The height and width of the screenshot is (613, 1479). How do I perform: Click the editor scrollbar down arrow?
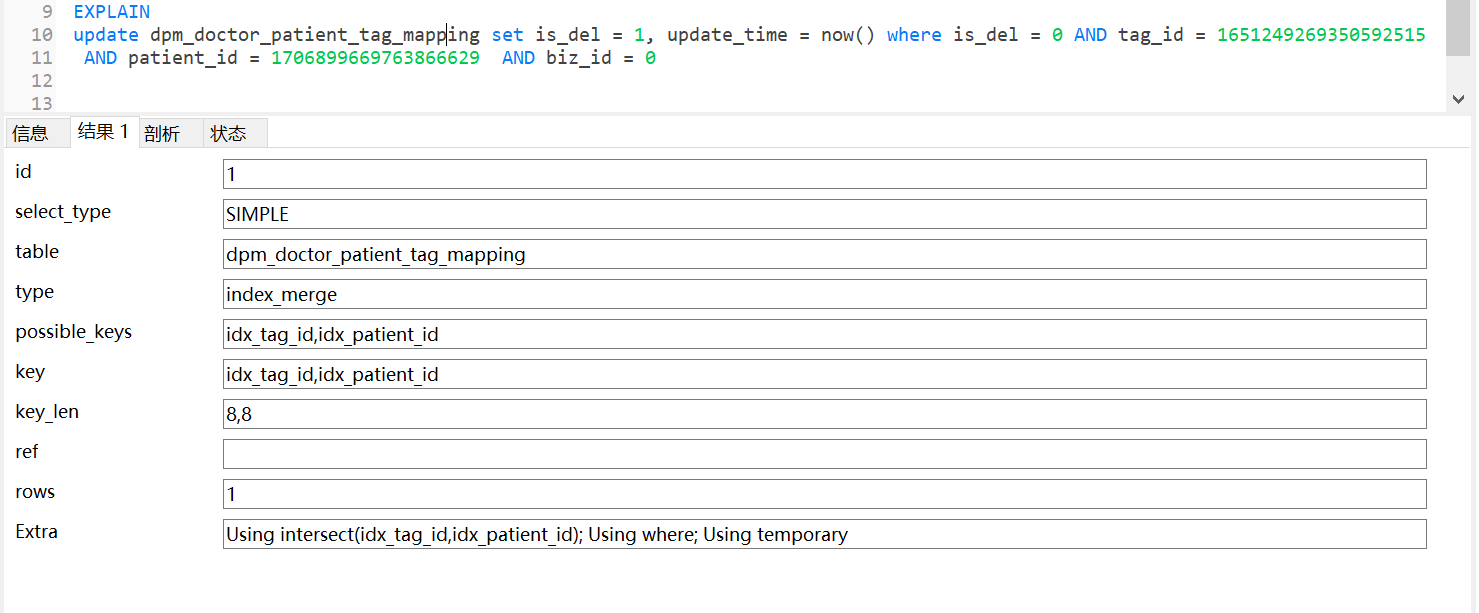[x=1458, y=99]
